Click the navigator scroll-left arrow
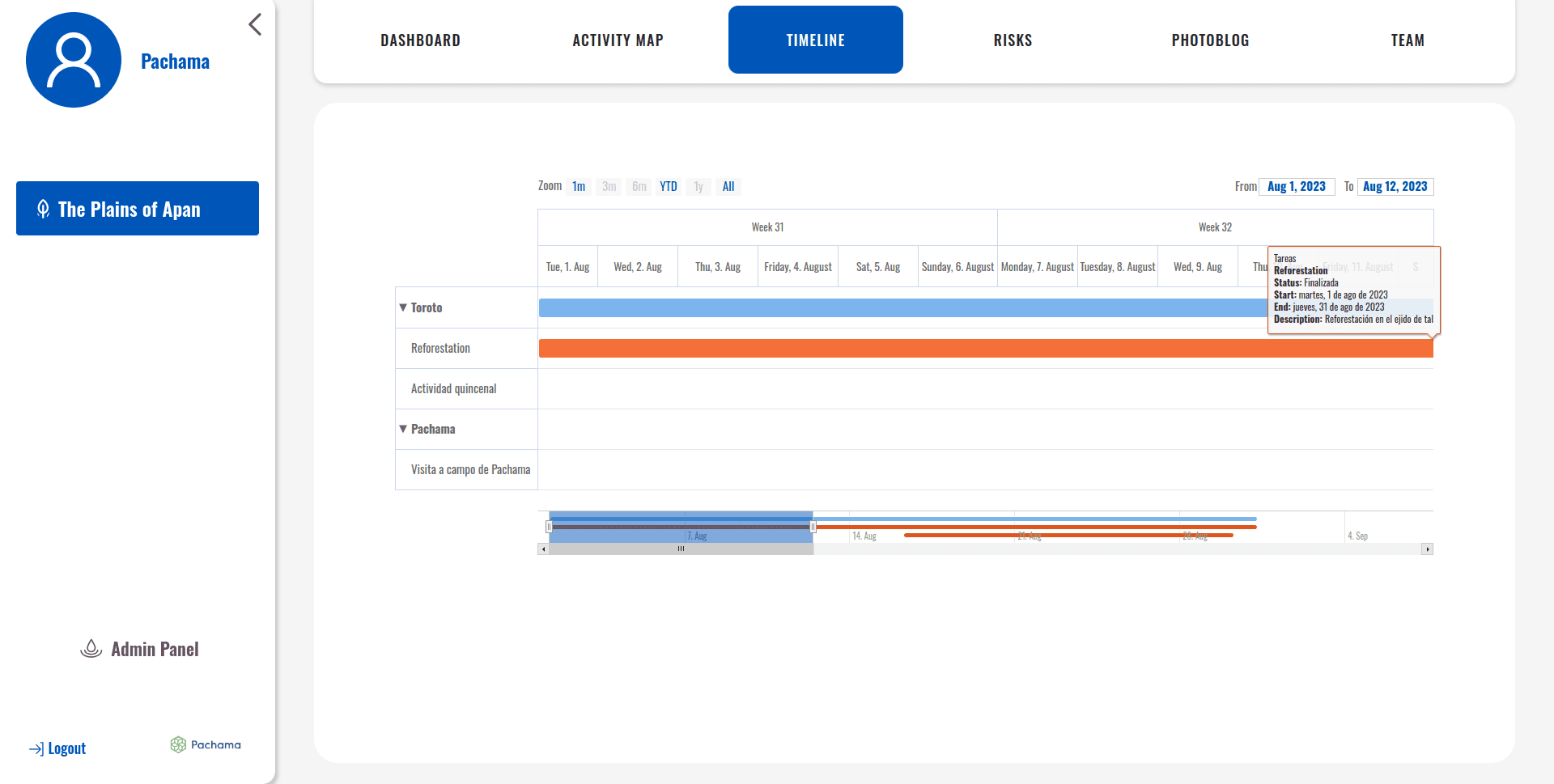The height and width of the screenshot is (784, 1554). (x=543, y=549)
